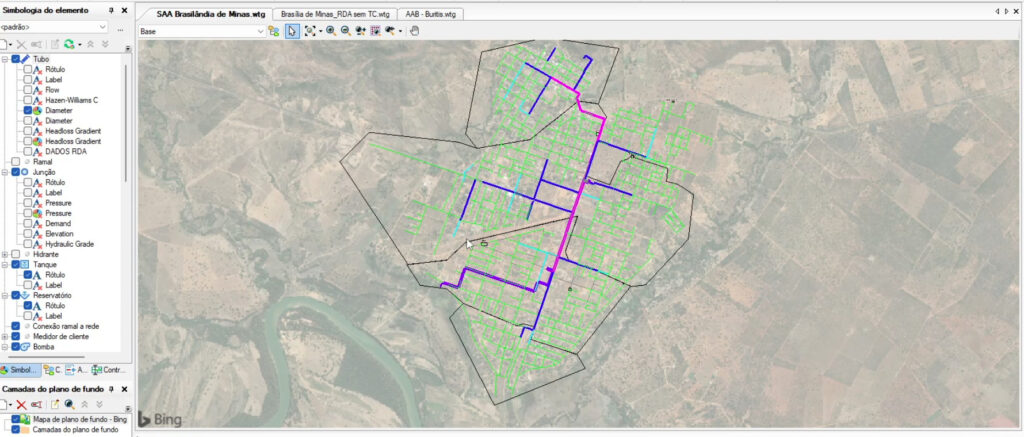Open the Contr... bottom panel tab

[x=108, y=370]
